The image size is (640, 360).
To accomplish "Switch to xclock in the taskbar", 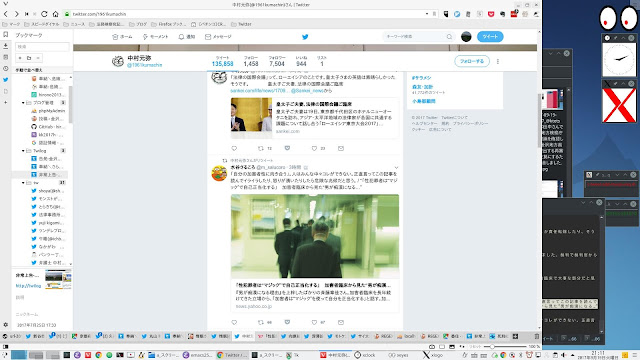I will tap(365, 355).
